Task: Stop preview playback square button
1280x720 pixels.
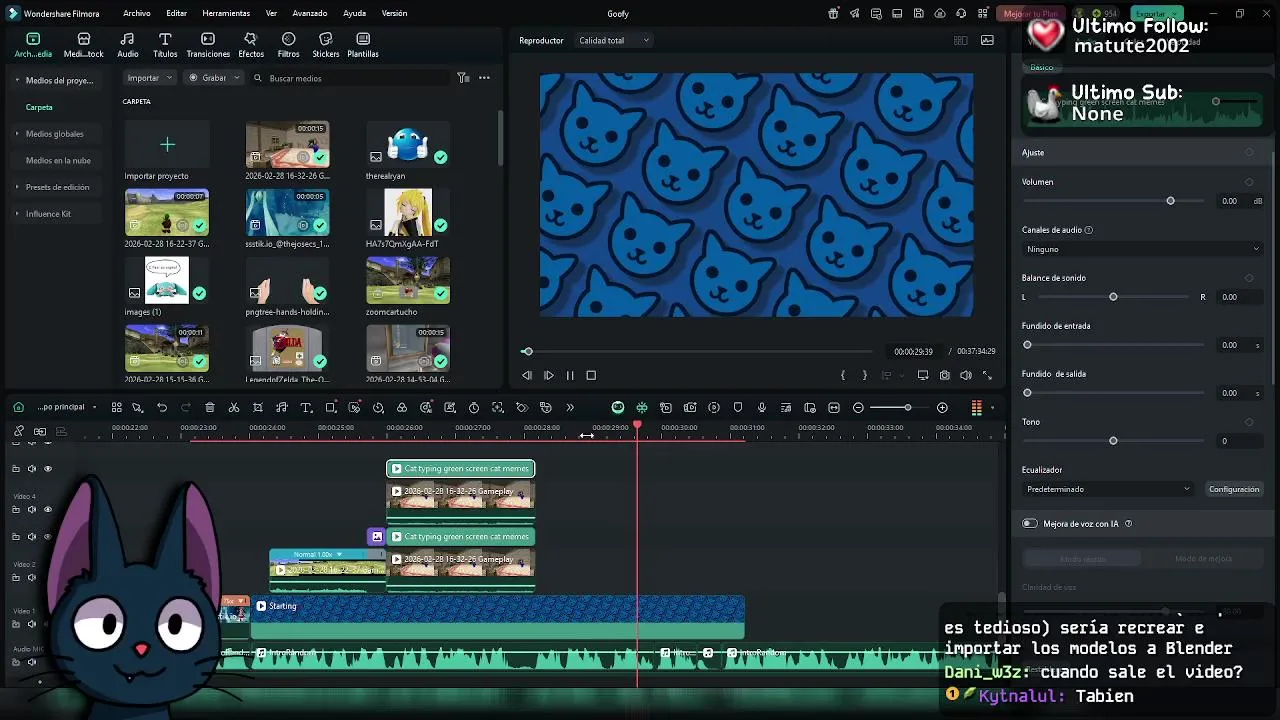Action: pyautogui.click(x=591, y=375)
